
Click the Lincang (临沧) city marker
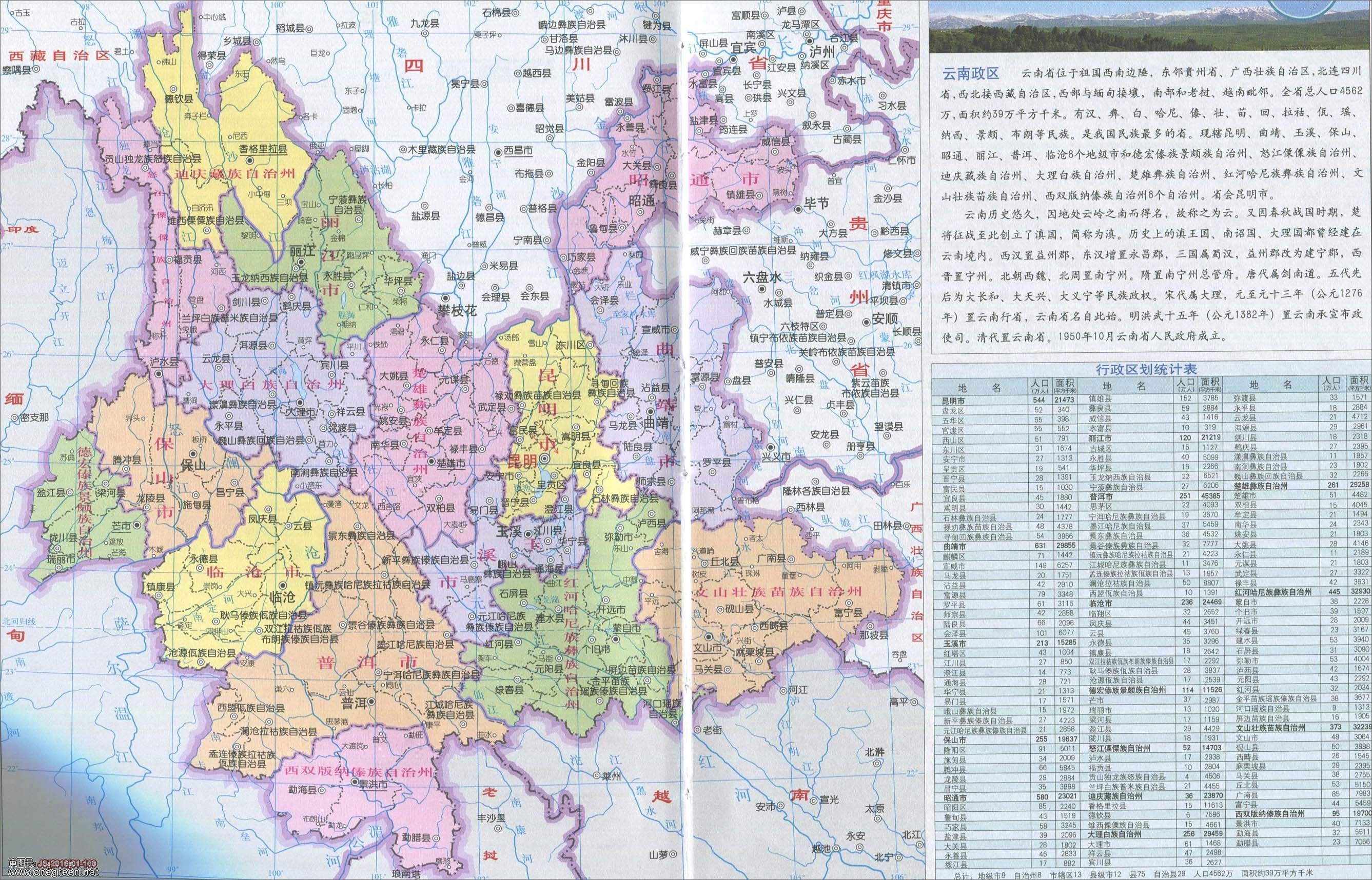pyautogui.click(x=284, y=585)
